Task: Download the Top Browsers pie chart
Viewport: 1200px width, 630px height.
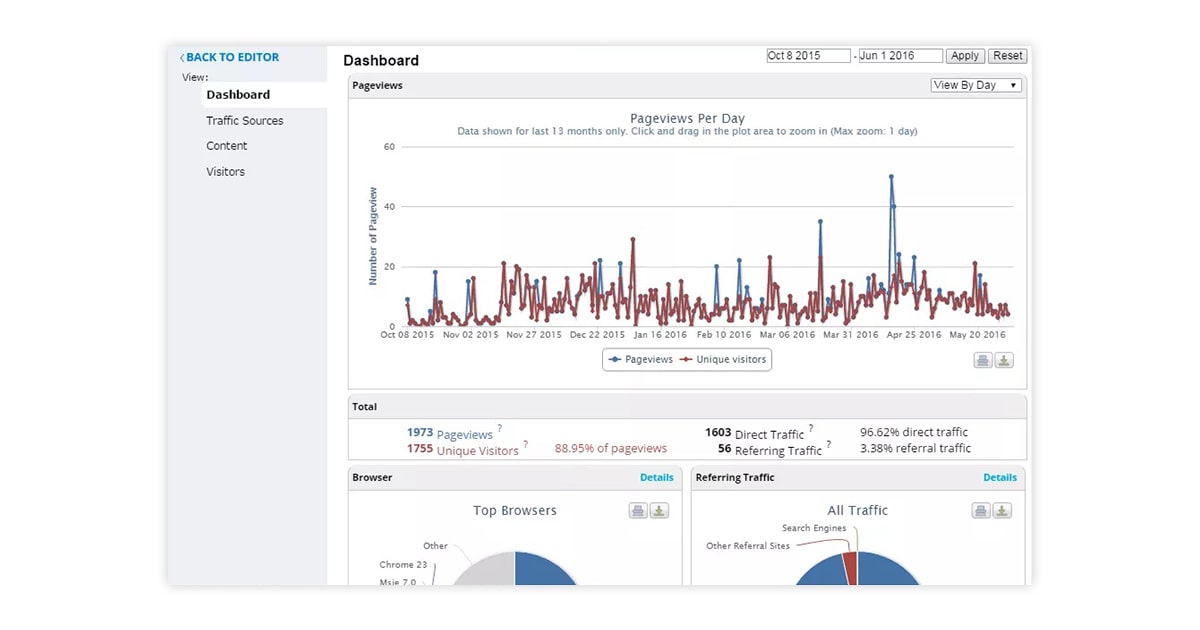Action: 659,511
